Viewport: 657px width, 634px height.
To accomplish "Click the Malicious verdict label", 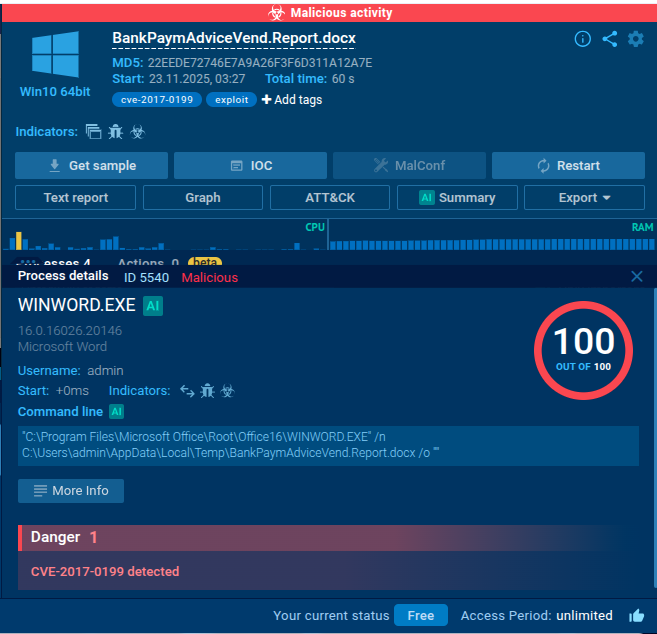I will [210, 277].
